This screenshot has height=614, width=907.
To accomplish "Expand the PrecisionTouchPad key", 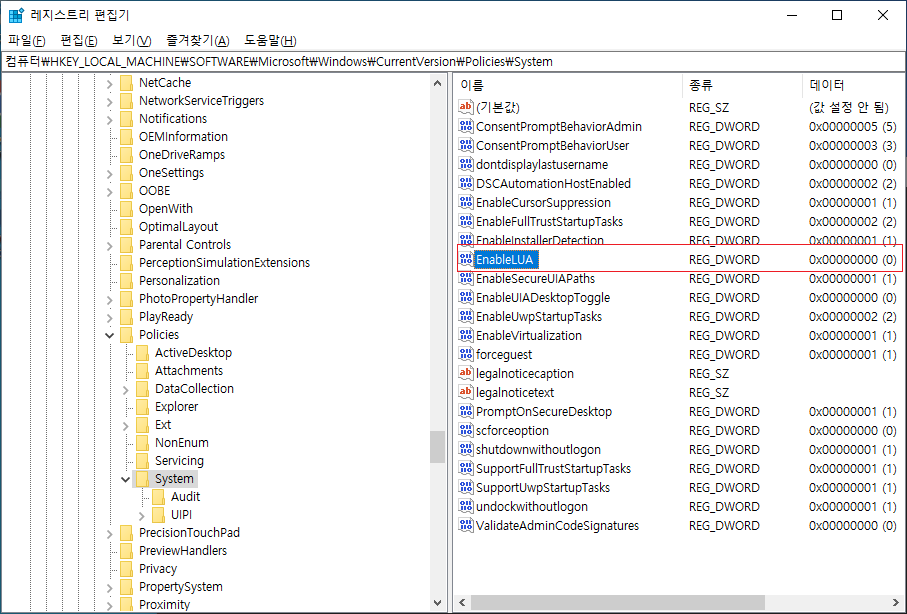I will point(109,533).
